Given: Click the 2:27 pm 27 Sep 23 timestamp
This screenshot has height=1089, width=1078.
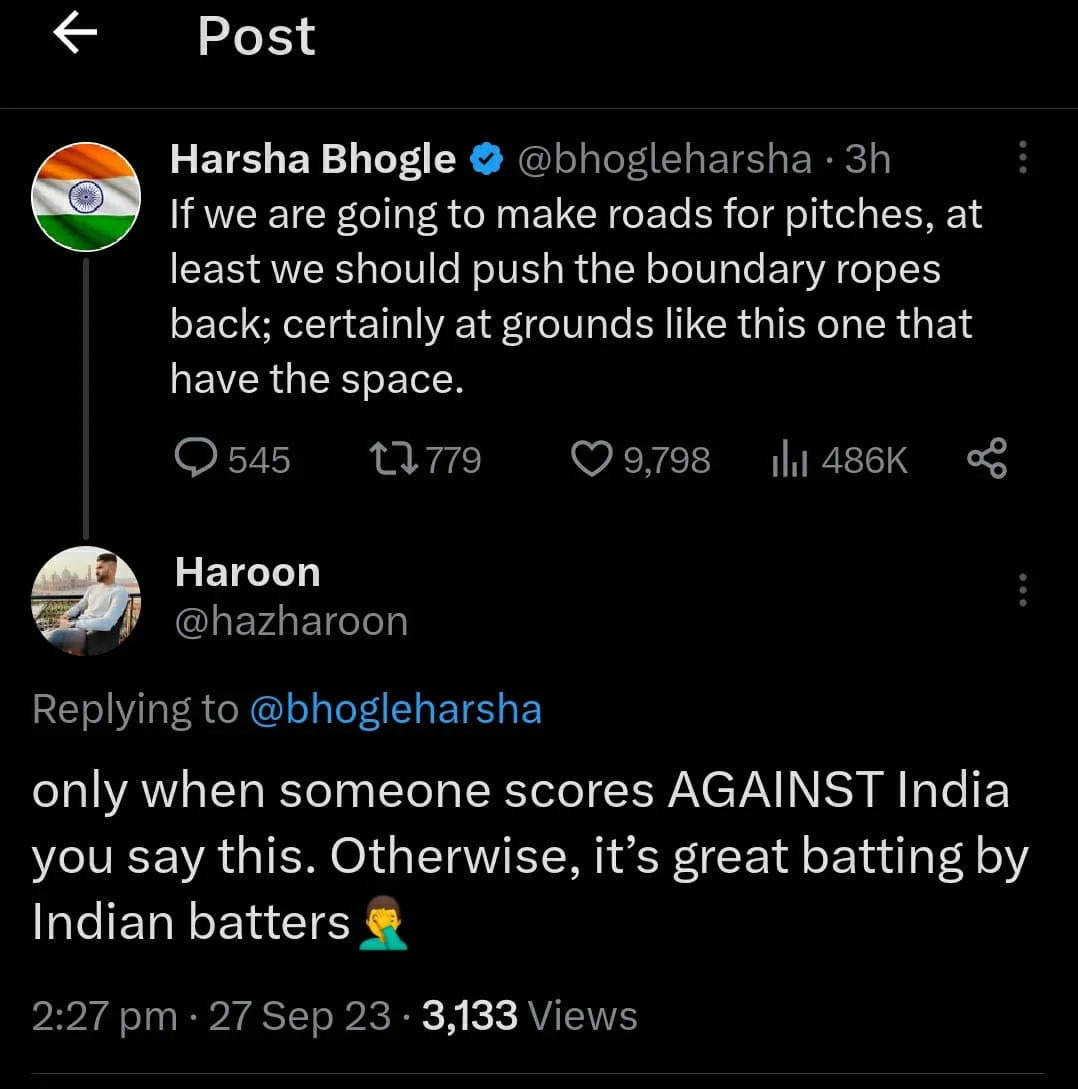Looking at the screenshot, I should click(x=211, y=1015).
